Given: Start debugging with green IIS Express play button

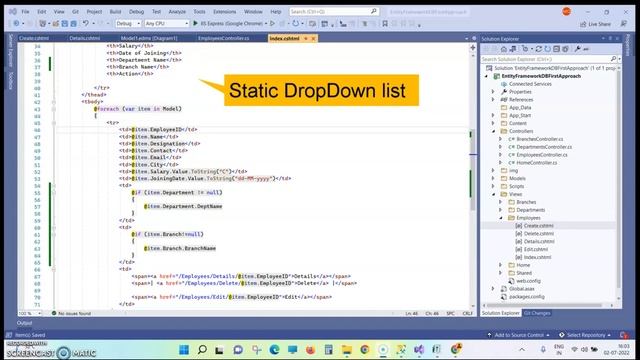Looking at the screenshot, I should [x=195, y=24].
